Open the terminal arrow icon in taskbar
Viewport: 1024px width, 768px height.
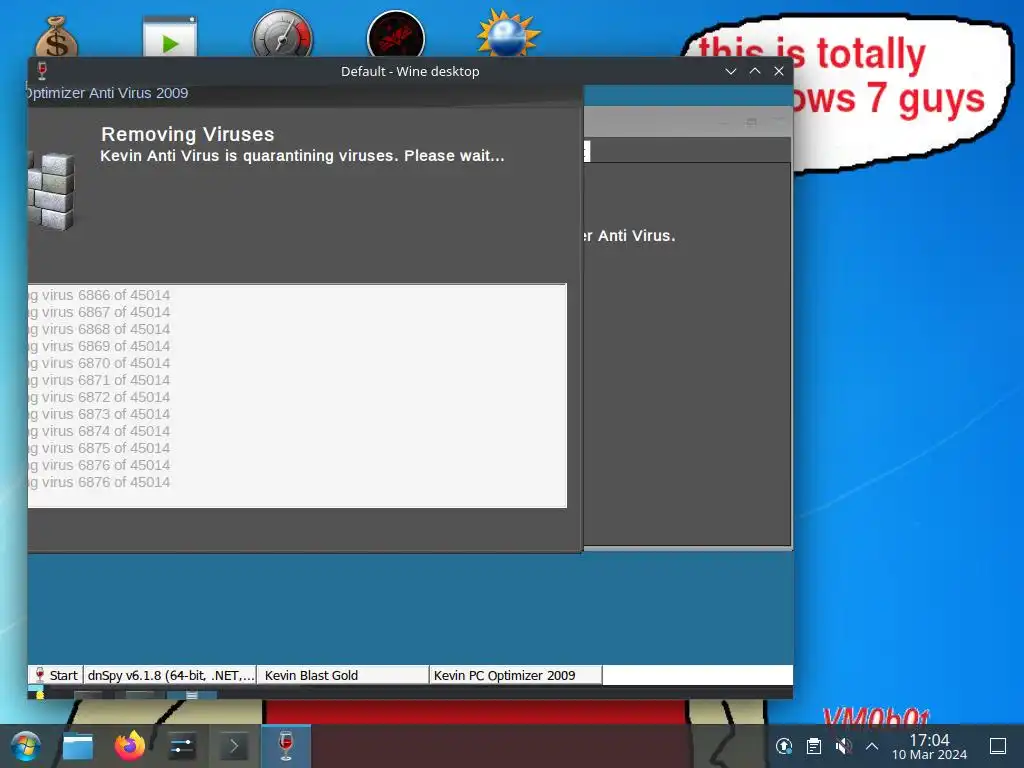click(x=233, y=746)
